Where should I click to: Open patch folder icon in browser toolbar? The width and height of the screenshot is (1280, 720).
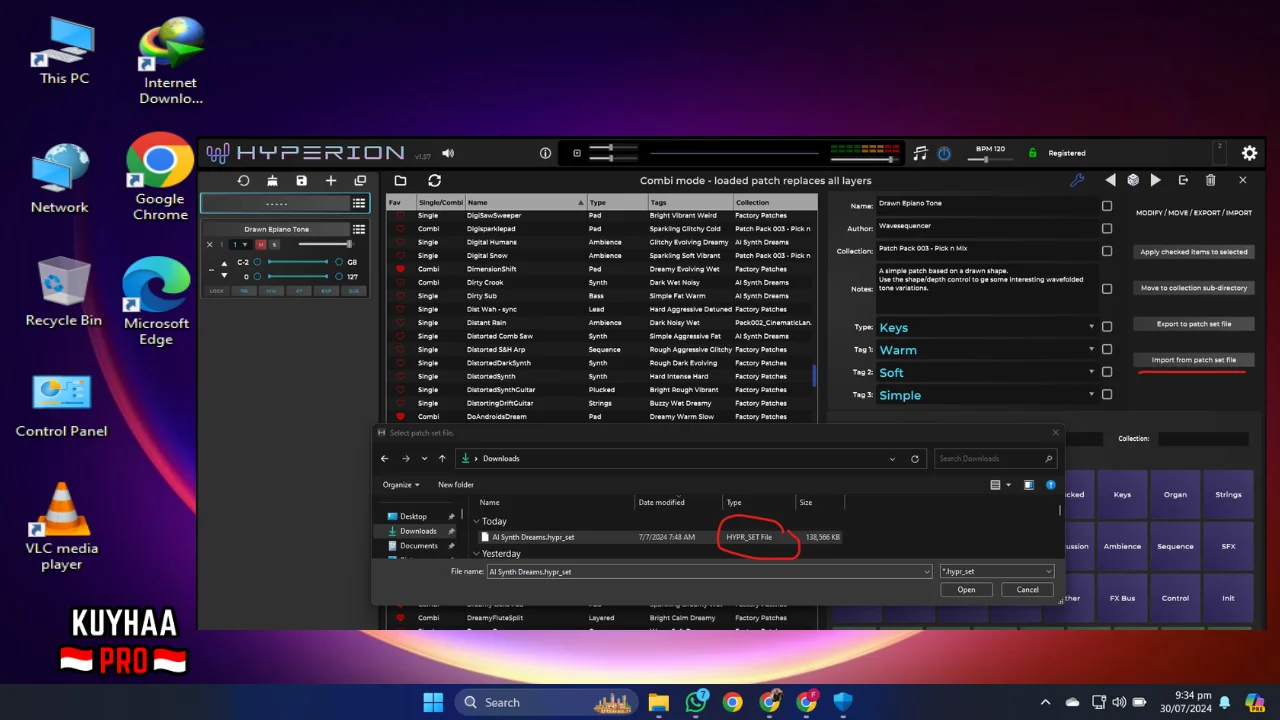[x=400, y=181]
